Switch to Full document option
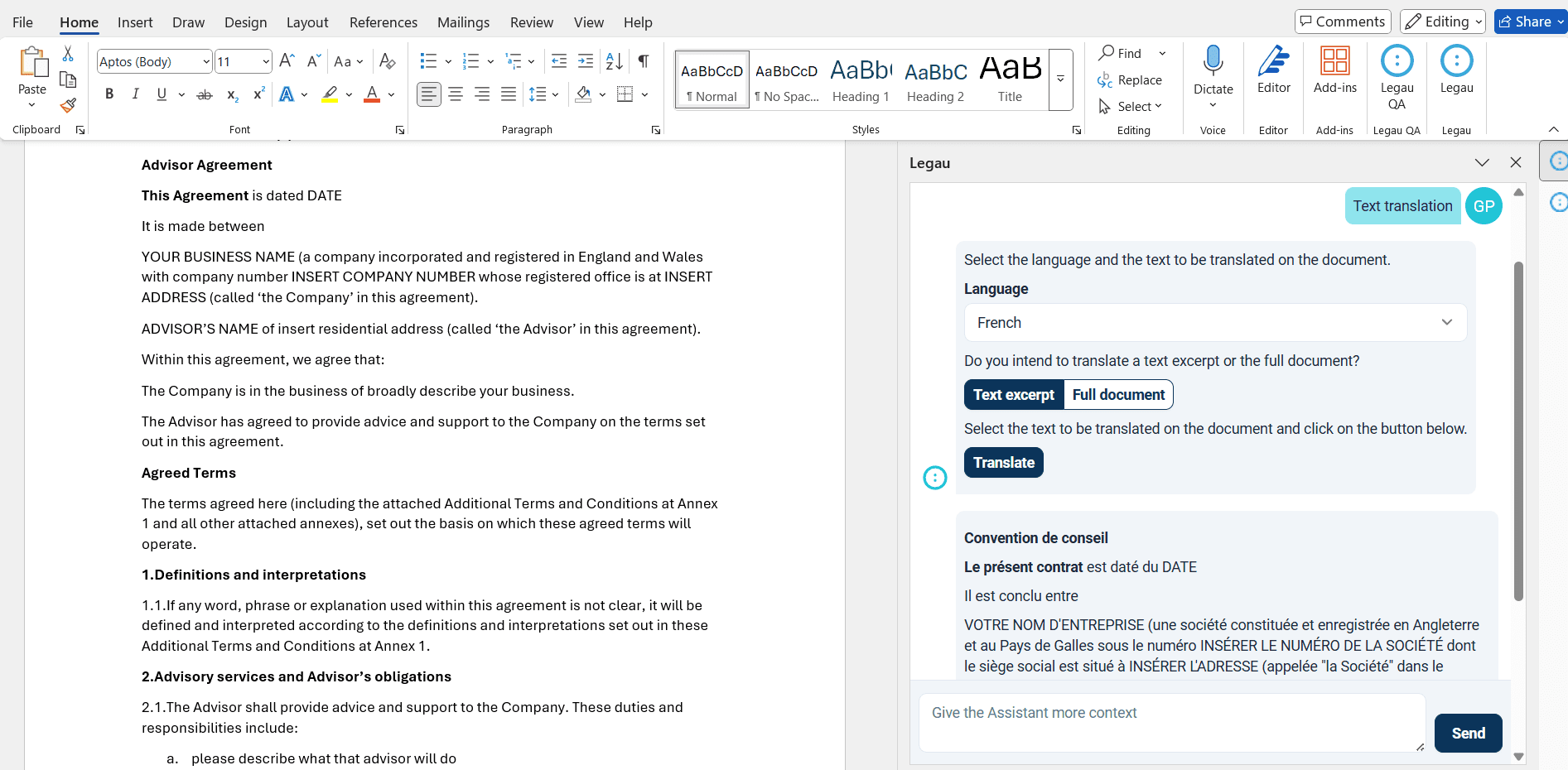 point(1118,395)
